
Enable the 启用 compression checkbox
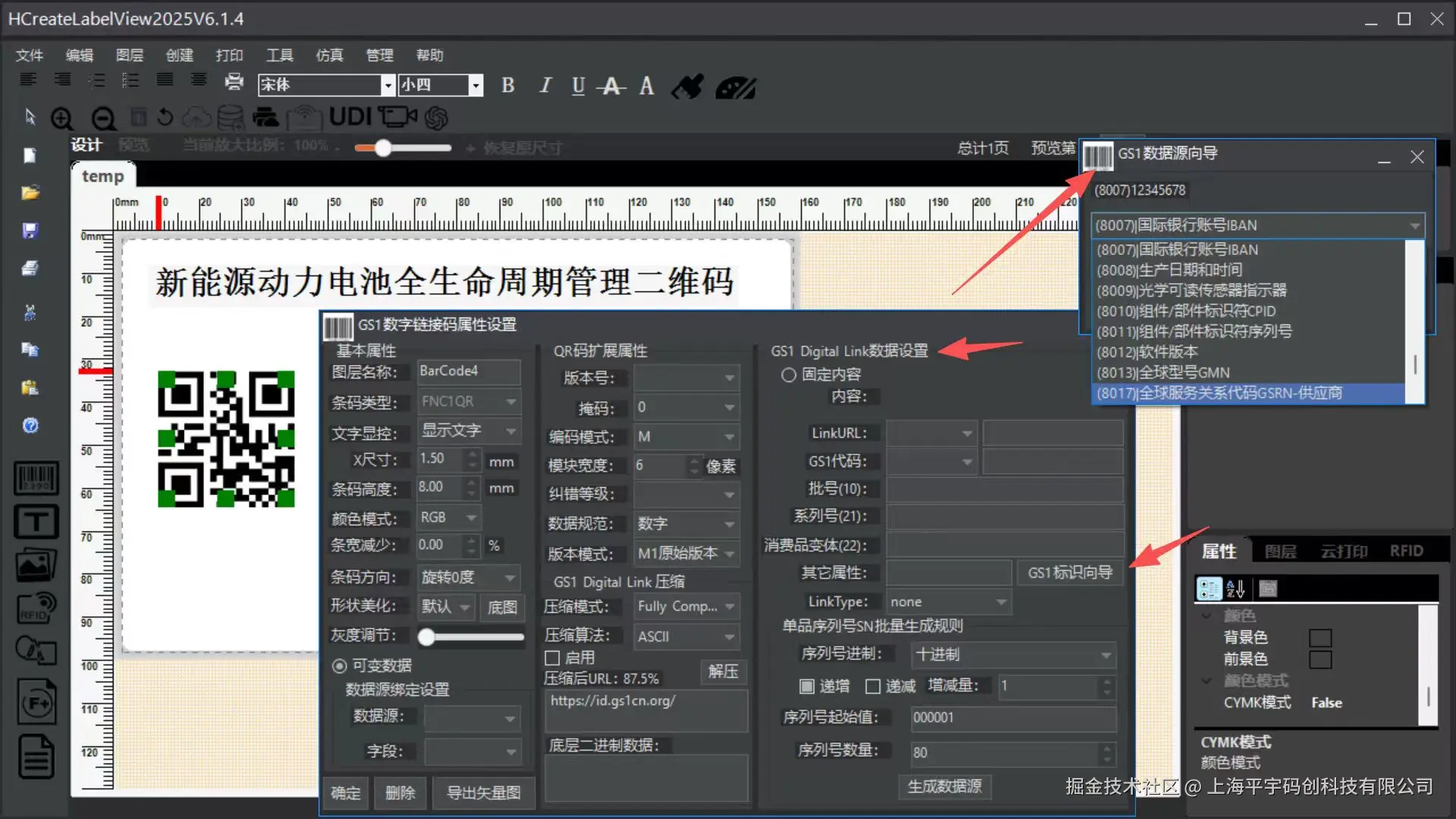point(552,657)
